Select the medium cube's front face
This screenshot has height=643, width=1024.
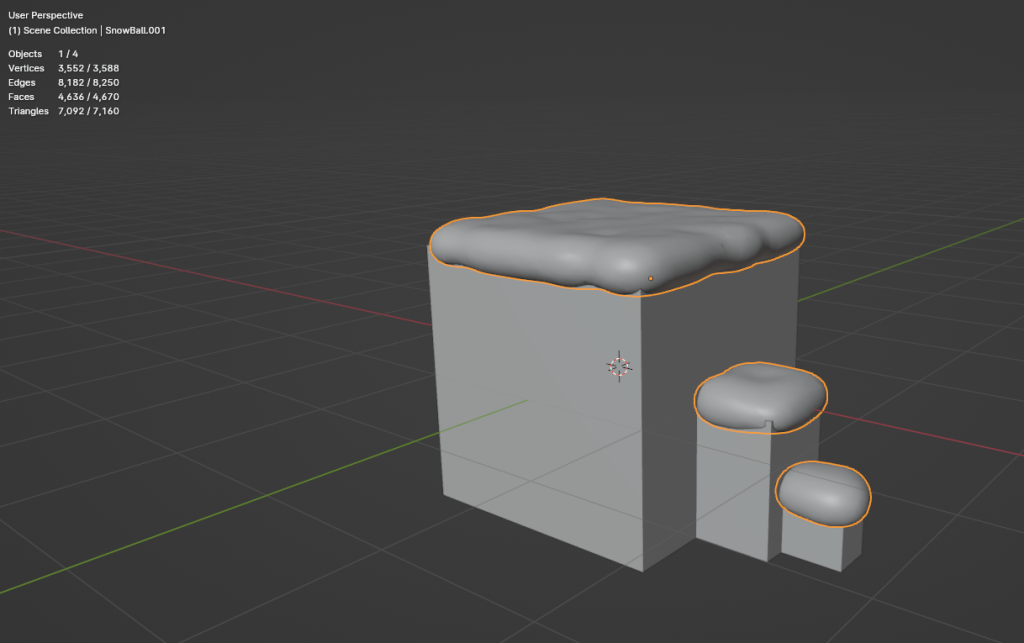tap(730, 490)
